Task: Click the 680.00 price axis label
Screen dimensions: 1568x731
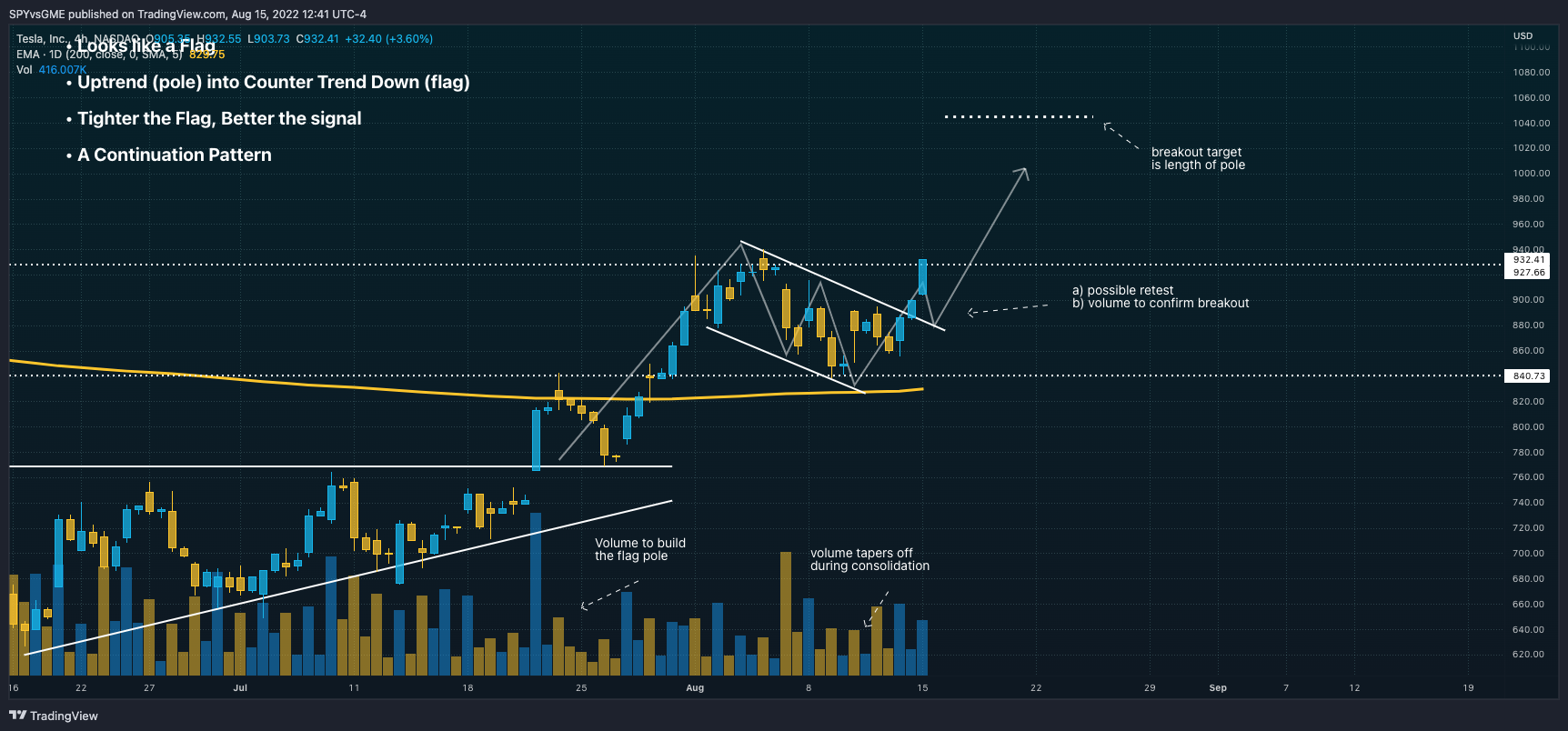Action: pyautogui.click(x=1528, y=578)
